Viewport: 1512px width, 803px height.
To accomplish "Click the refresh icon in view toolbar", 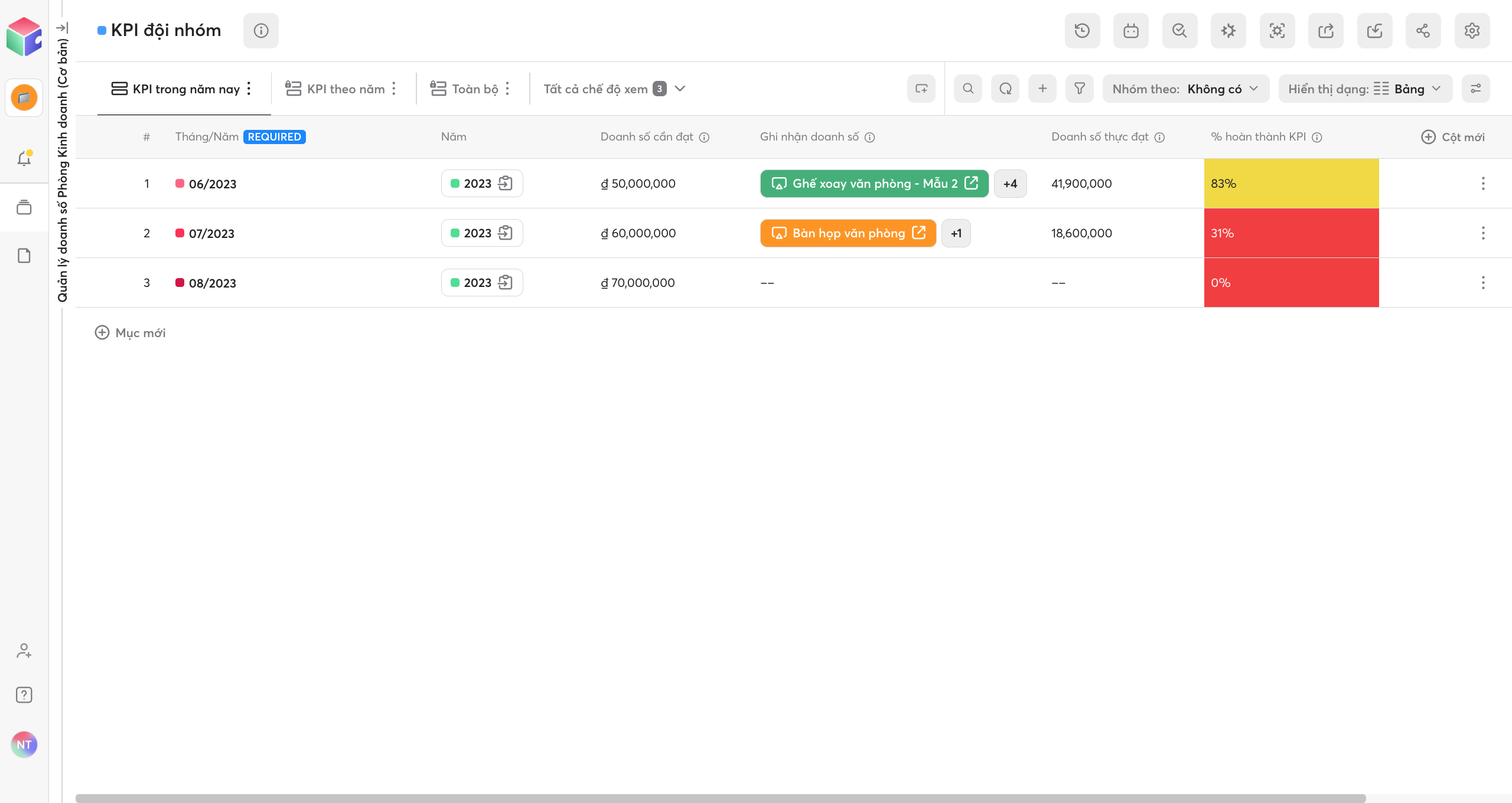I will (x=1005, y=89).
